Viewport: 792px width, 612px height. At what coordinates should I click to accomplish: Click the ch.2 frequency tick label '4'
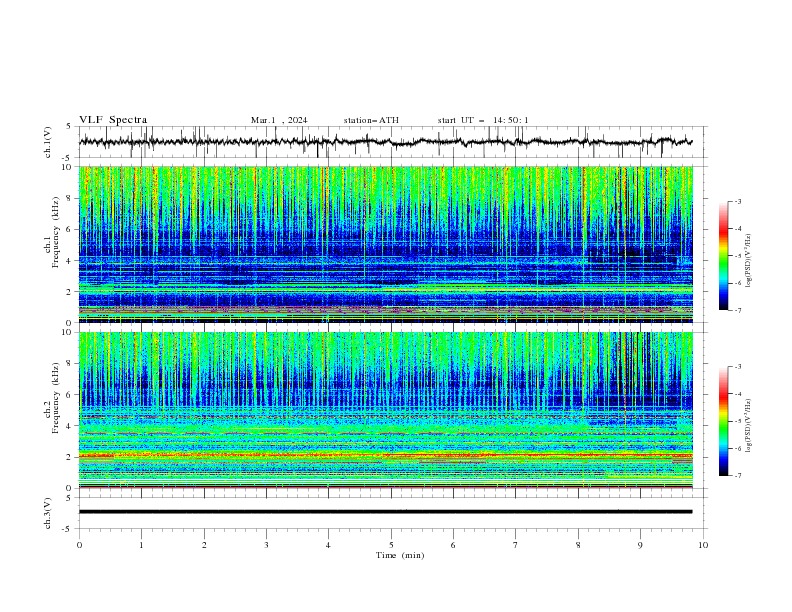70,426
